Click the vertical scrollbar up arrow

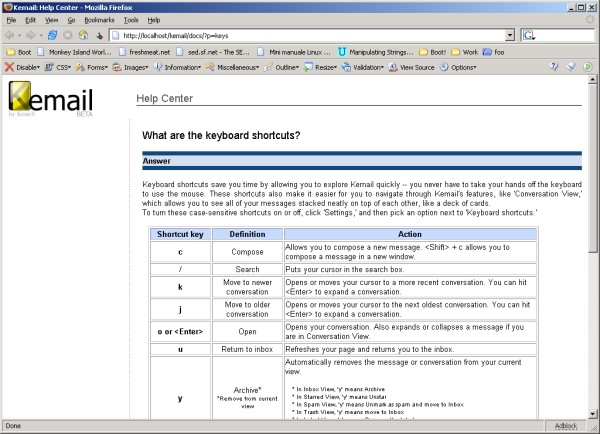coord(592,80)
